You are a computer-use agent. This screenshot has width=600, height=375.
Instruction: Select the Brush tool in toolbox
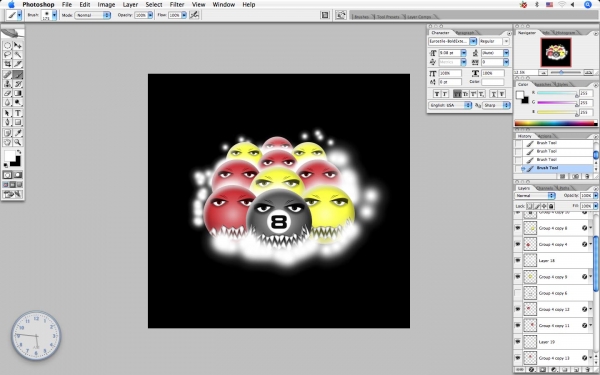[x=18, y=75]
